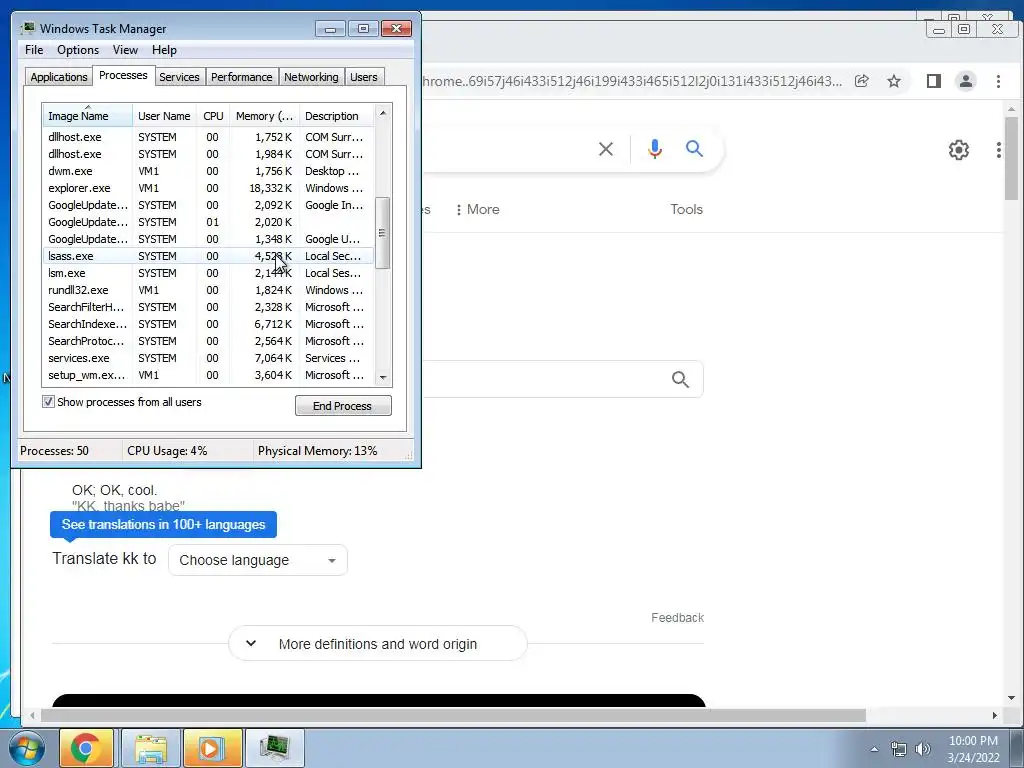
Task: Switch to the Applications tab
Action: pyautogui.click(x=59, y=77)
